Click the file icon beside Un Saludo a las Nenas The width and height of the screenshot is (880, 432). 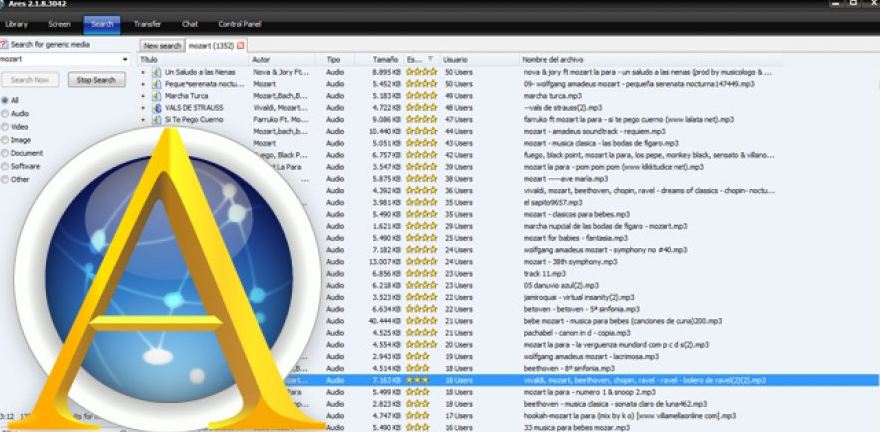157,72
